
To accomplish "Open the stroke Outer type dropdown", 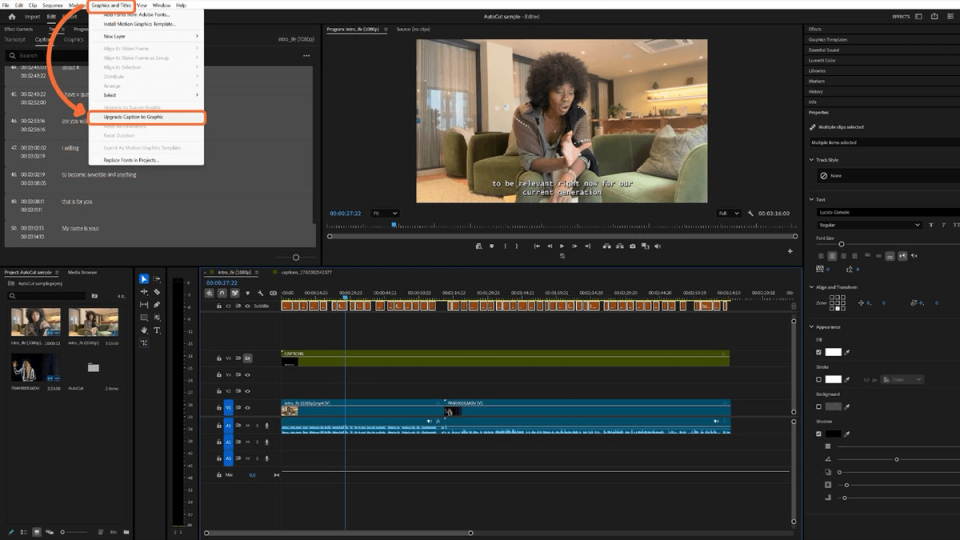I will (x=902, y=380).
